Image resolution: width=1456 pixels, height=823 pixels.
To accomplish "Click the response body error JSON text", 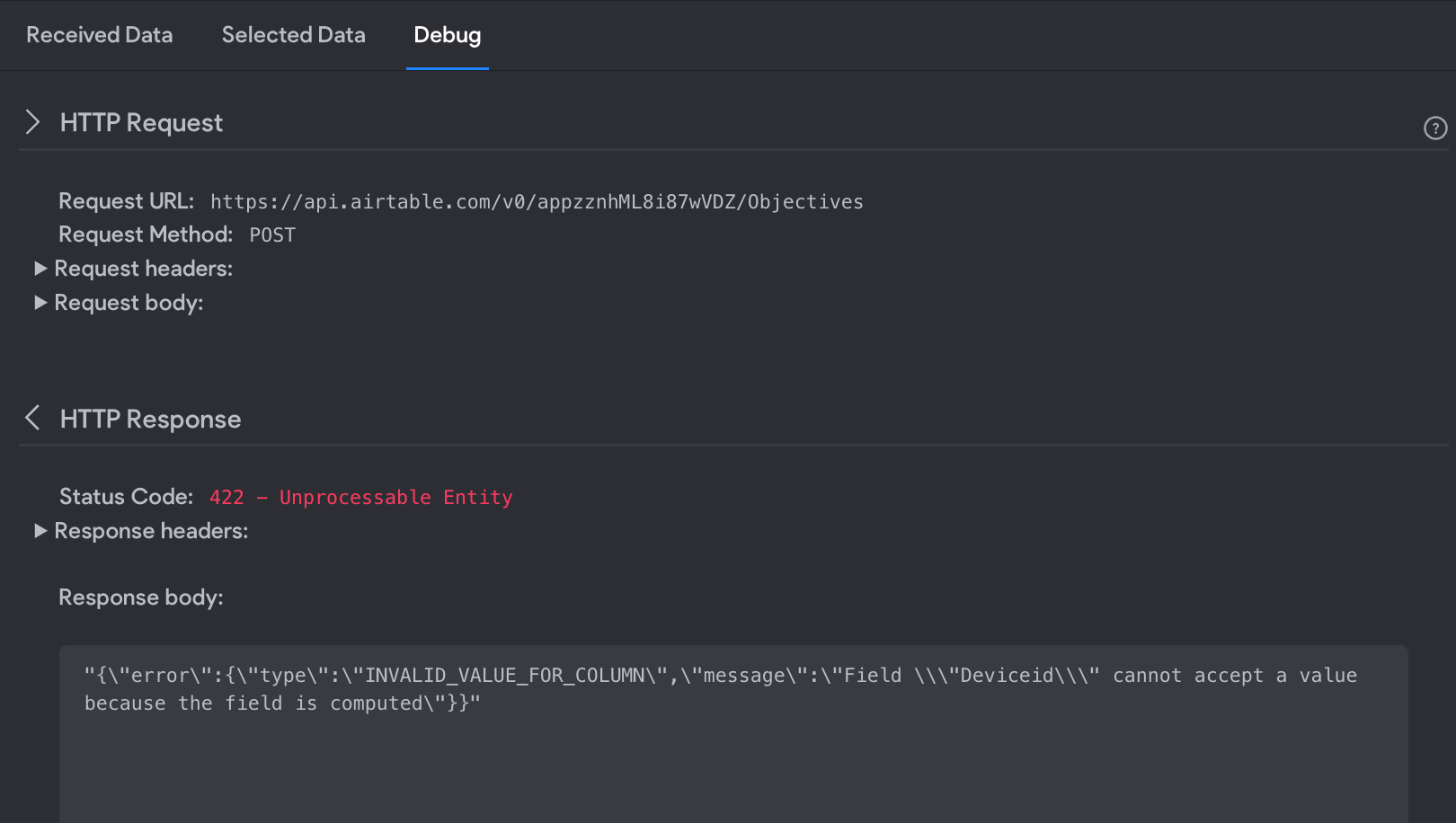I will pos(721,689).
